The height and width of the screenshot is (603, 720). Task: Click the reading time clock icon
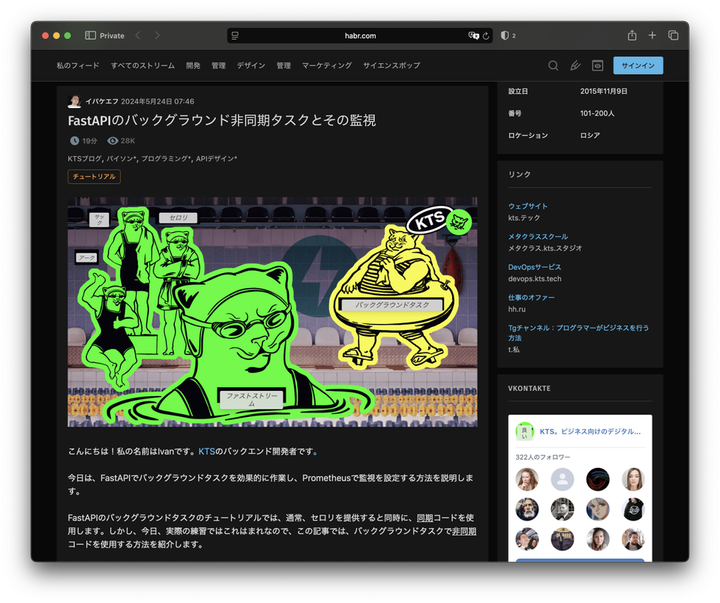coord(74,141)
